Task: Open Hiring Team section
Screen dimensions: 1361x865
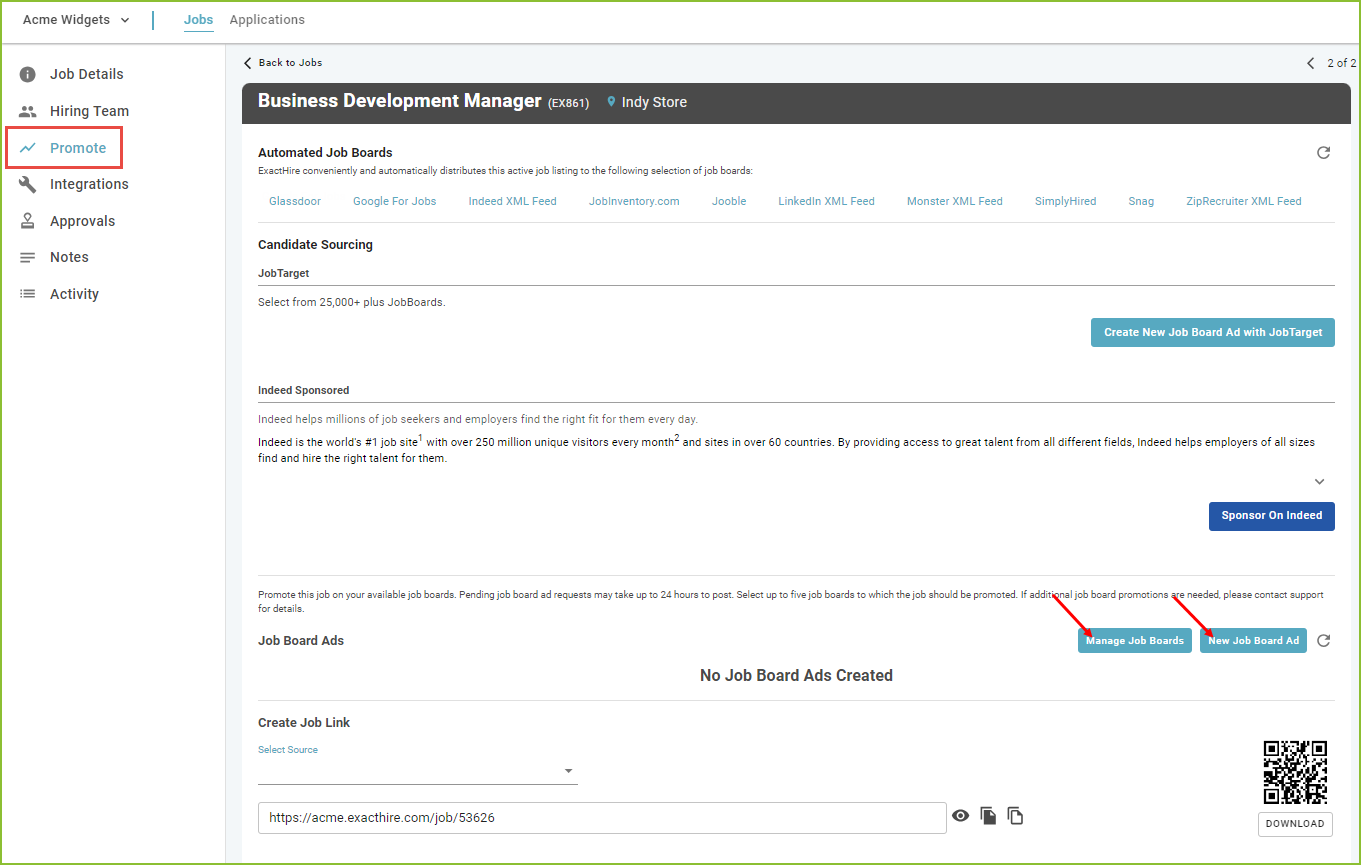Action: tap(89, 111)
